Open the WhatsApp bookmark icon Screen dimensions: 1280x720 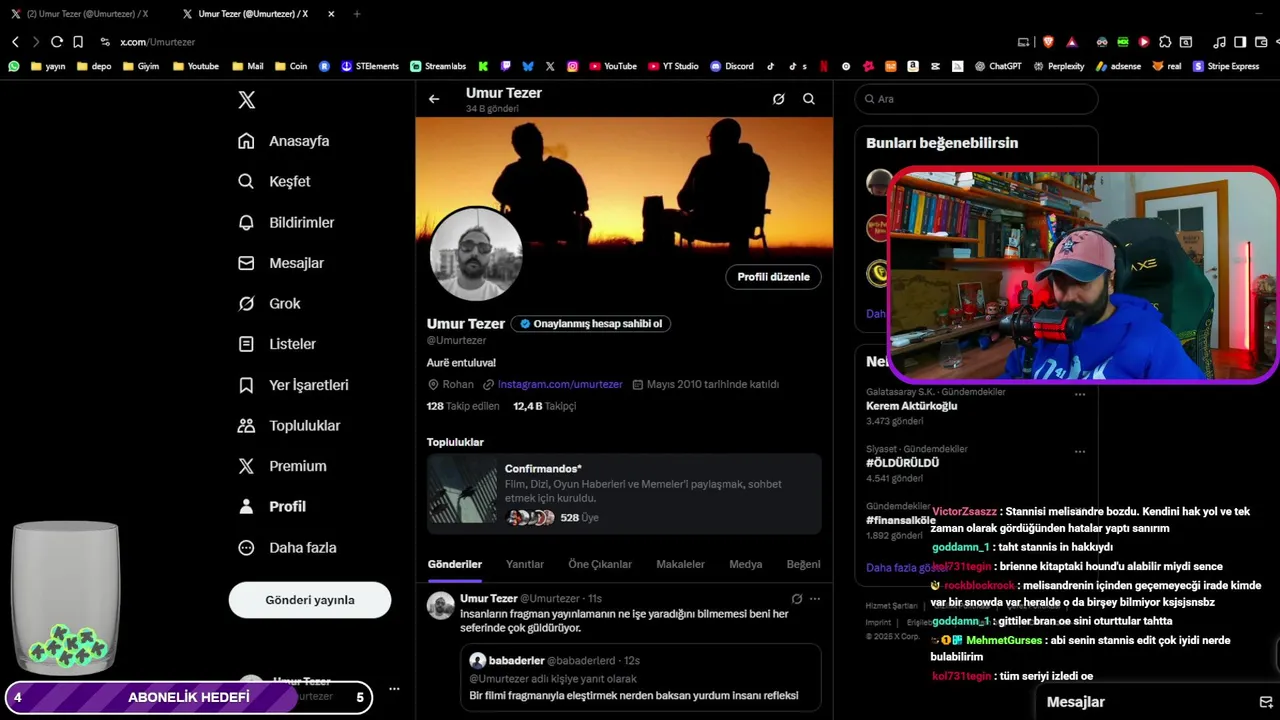(x=14, y=66)
